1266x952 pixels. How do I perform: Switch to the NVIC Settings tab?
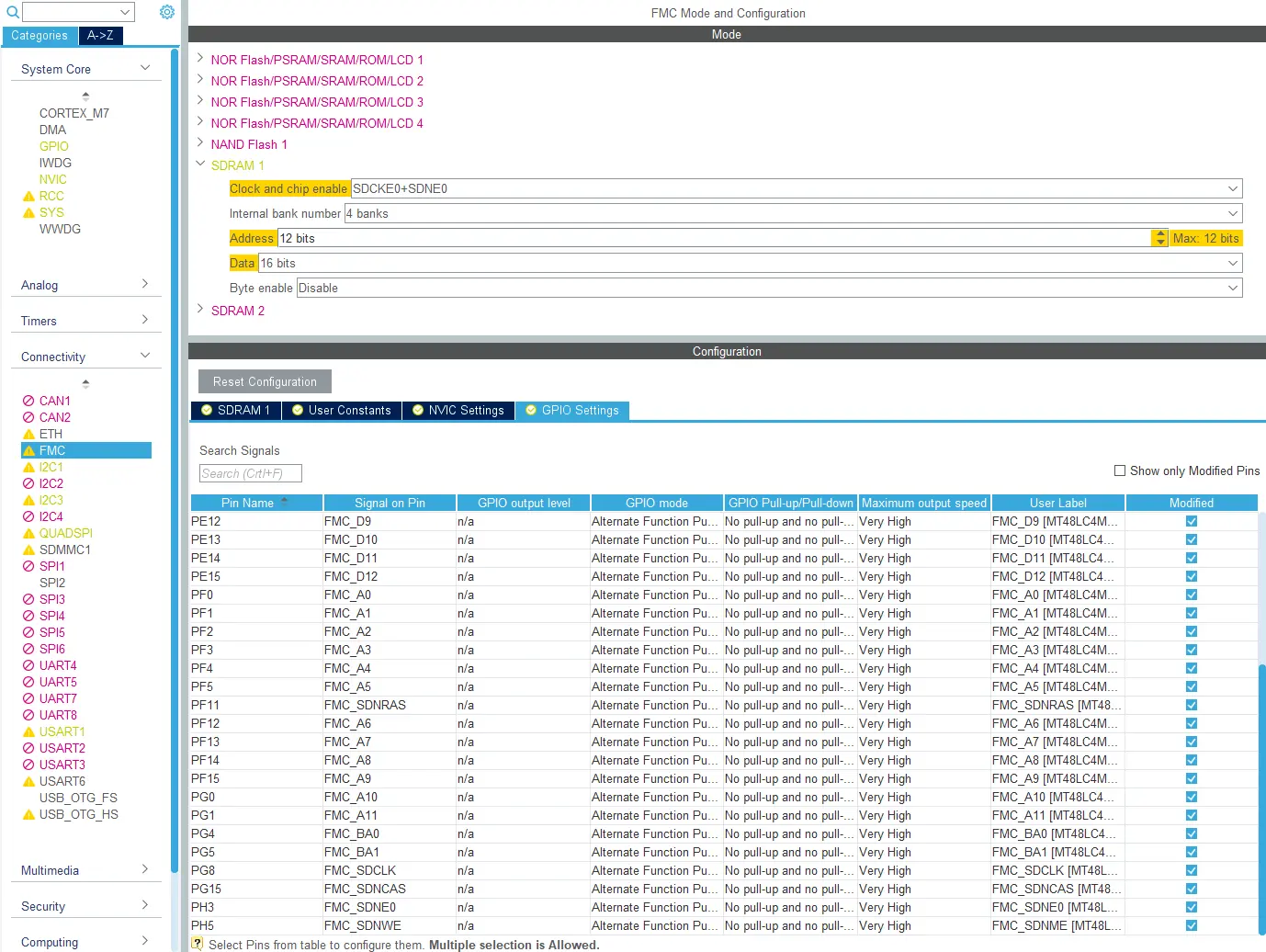click(x=458, y=411)
